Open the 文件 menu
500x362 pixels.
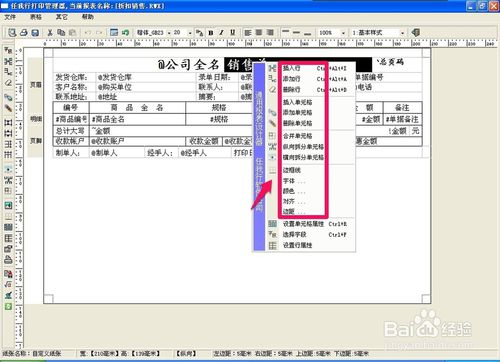click(10, 17)
